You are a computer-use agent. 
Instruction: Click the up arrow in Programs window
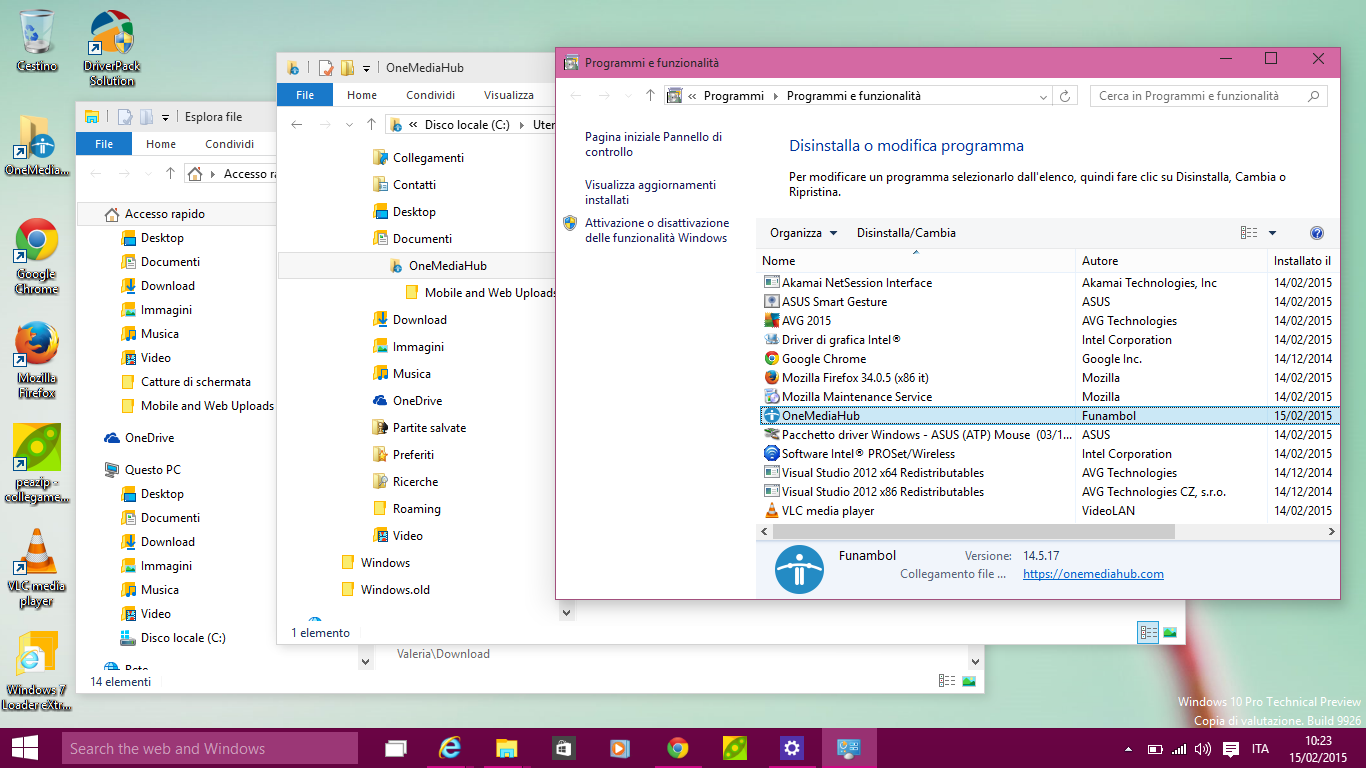650,96
